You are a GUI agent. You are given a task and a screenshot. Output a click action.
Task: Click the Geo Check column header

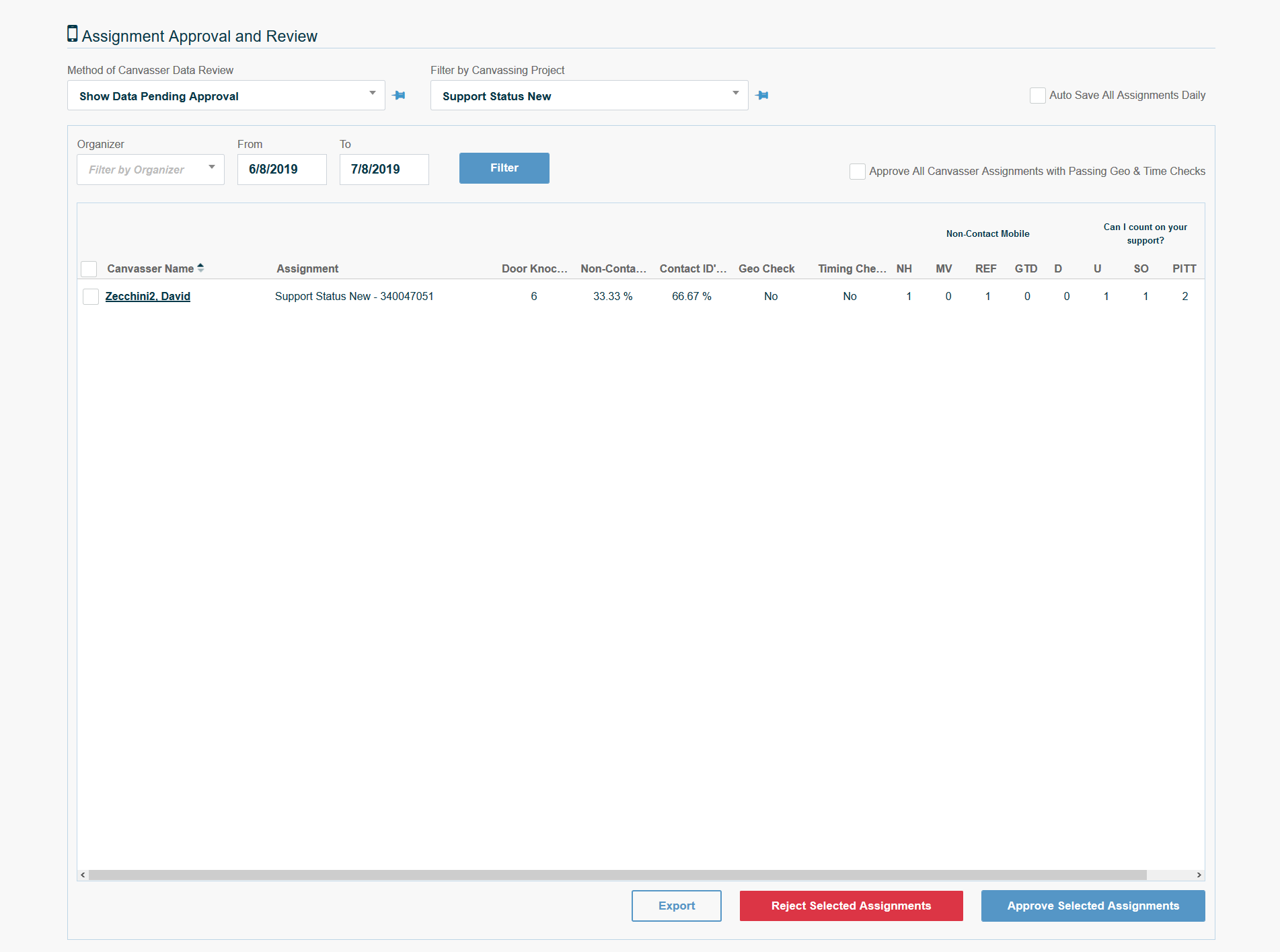(x=766, y=268)
